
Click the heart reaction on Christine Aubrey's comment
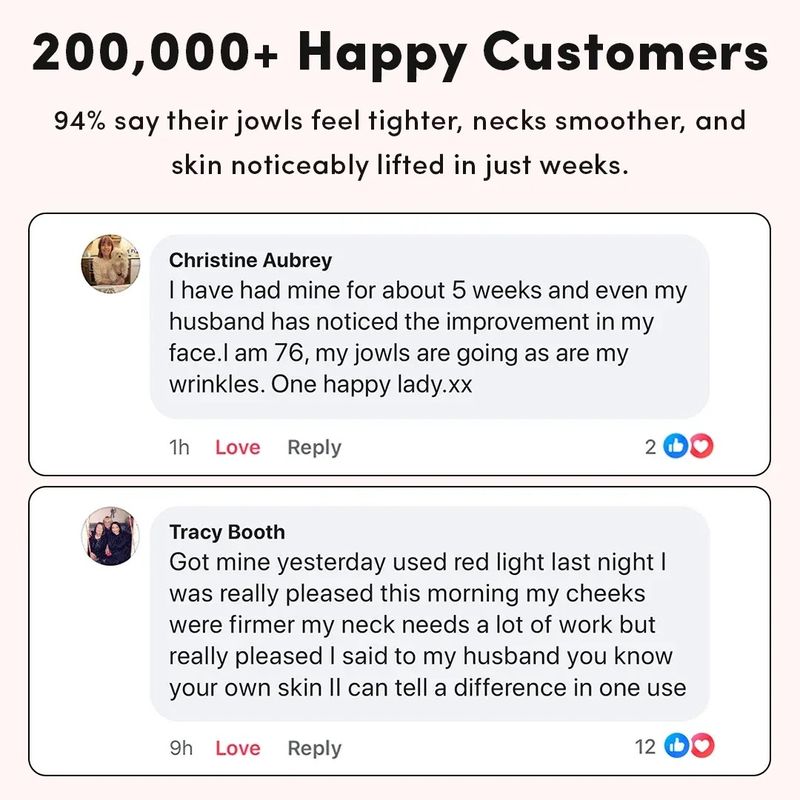pyautogui.click(x=702, y=446)
